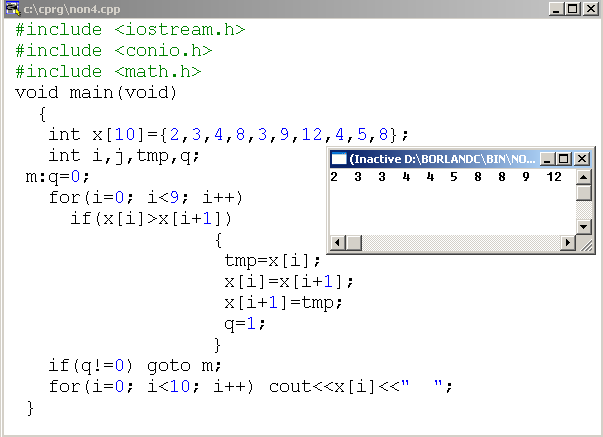Close the Inactive BORLANDC output window
The image size is (603, 437).
coord(582,158)
